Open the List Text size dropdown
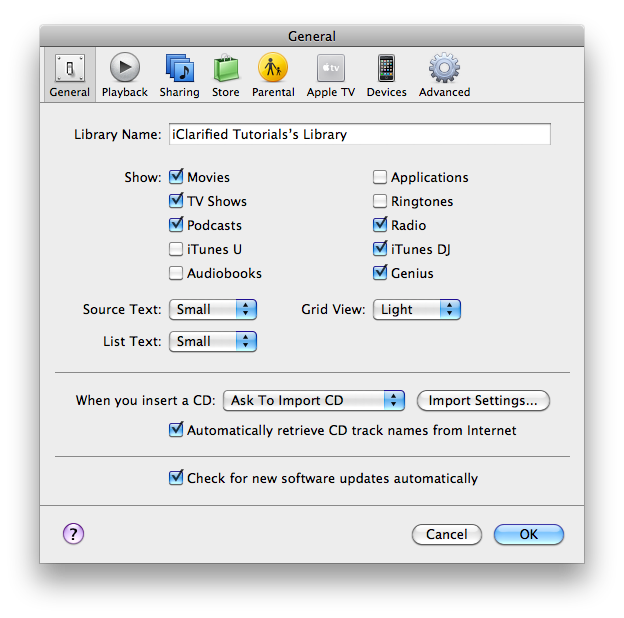The width and height of the screenshot is (624, 618). pos(213,341)
